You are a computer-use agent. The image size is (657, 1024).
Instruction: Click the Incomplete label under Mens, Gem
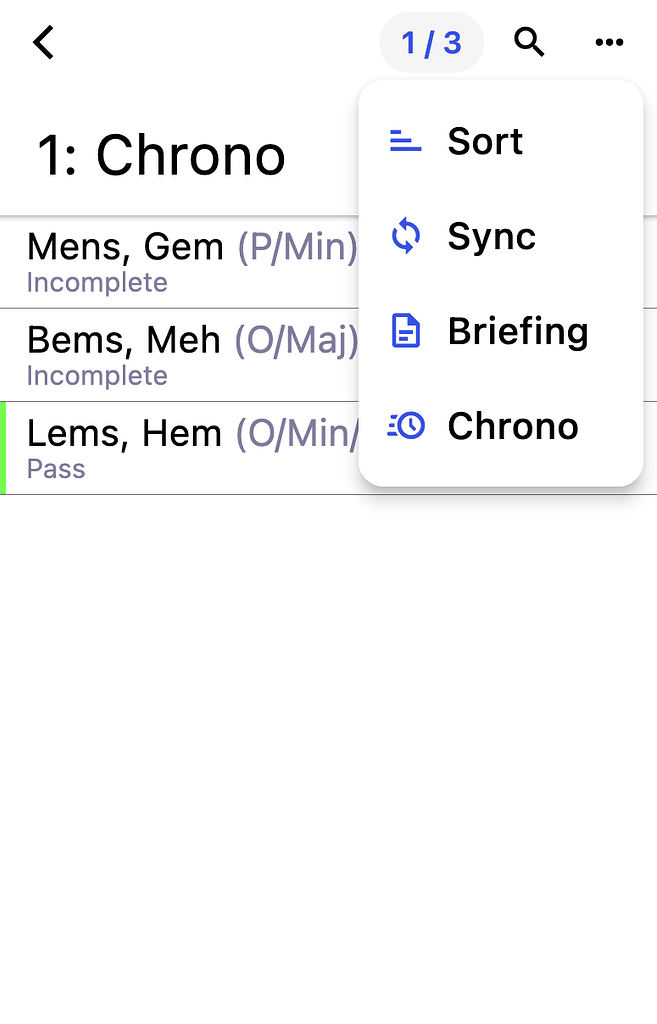tap(97, 283)
